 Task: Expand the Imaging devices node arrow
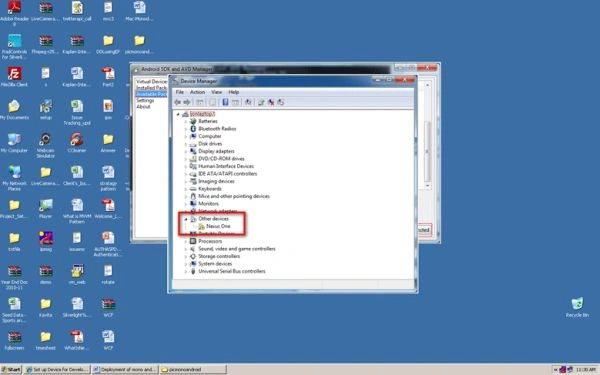[186, 181]
